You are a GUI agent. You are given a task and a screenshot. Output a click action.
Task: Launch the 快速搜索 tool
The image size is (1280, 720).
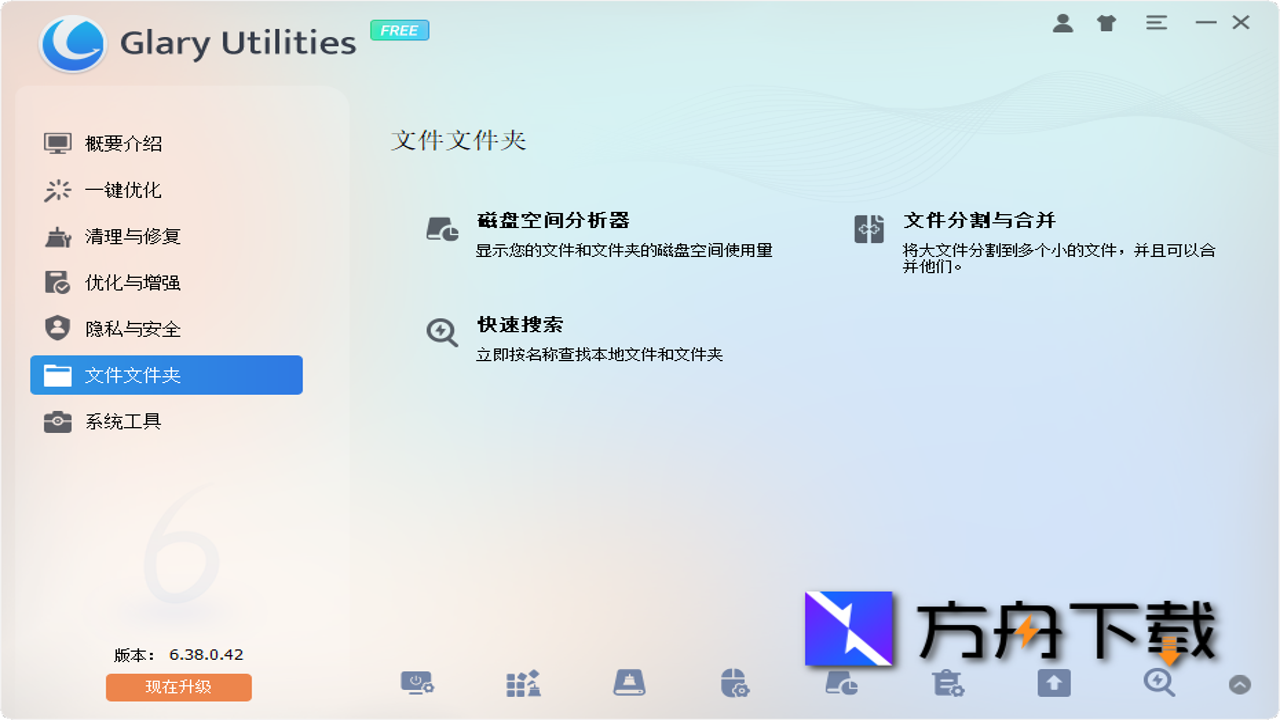click(520, 324)
